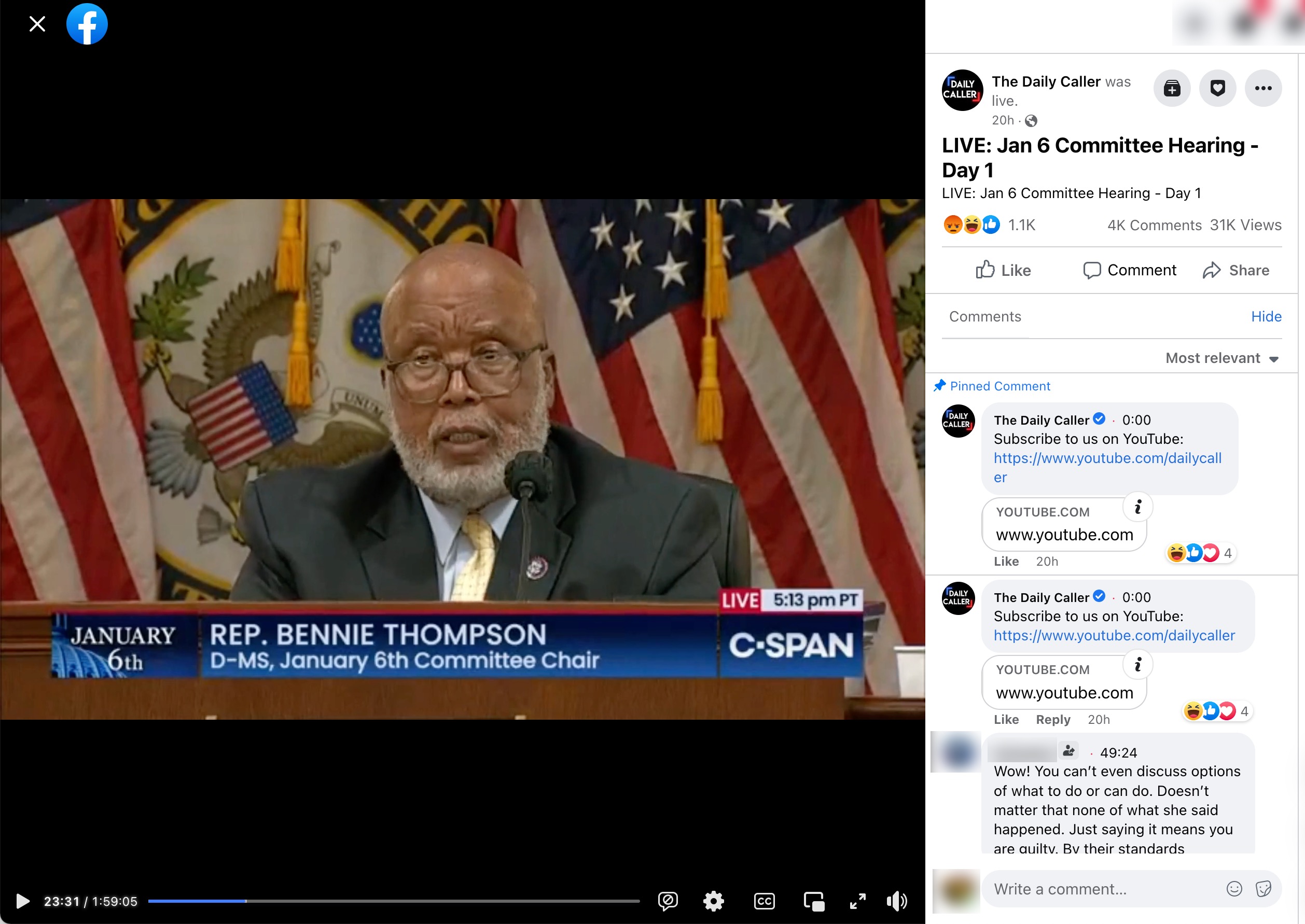Click the Comments tab label
The height and width of the screenshot is (924, 1305).
(984, 316)
